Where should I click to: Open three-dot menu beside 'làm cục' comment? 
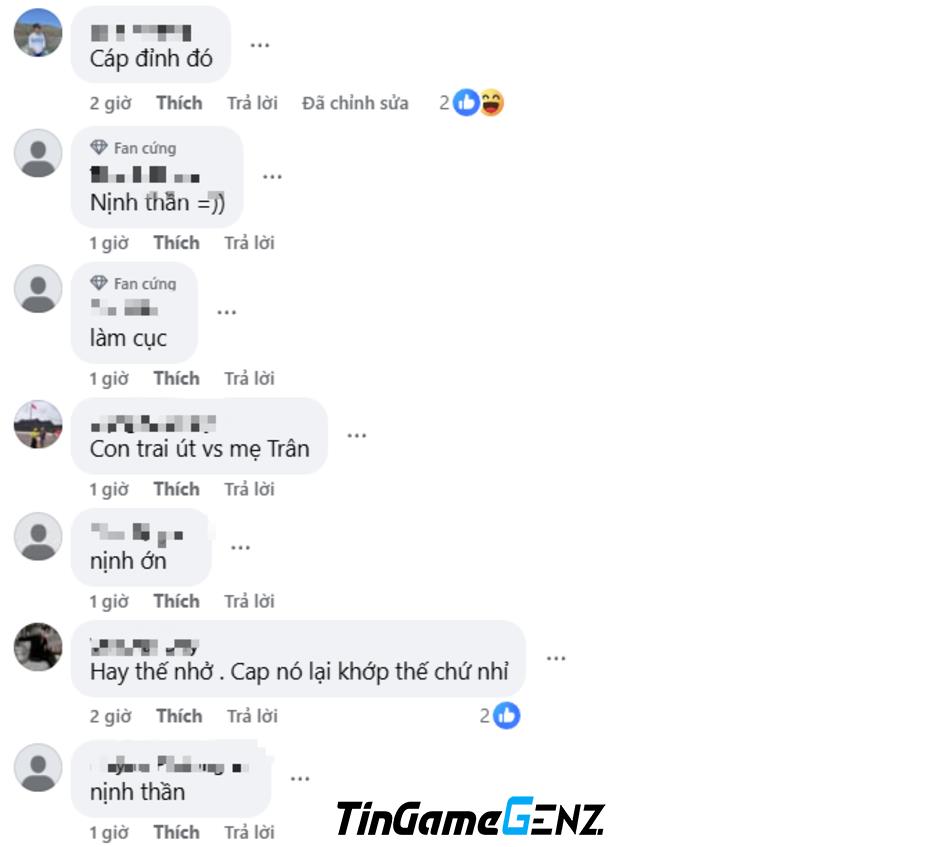[227, 312]
